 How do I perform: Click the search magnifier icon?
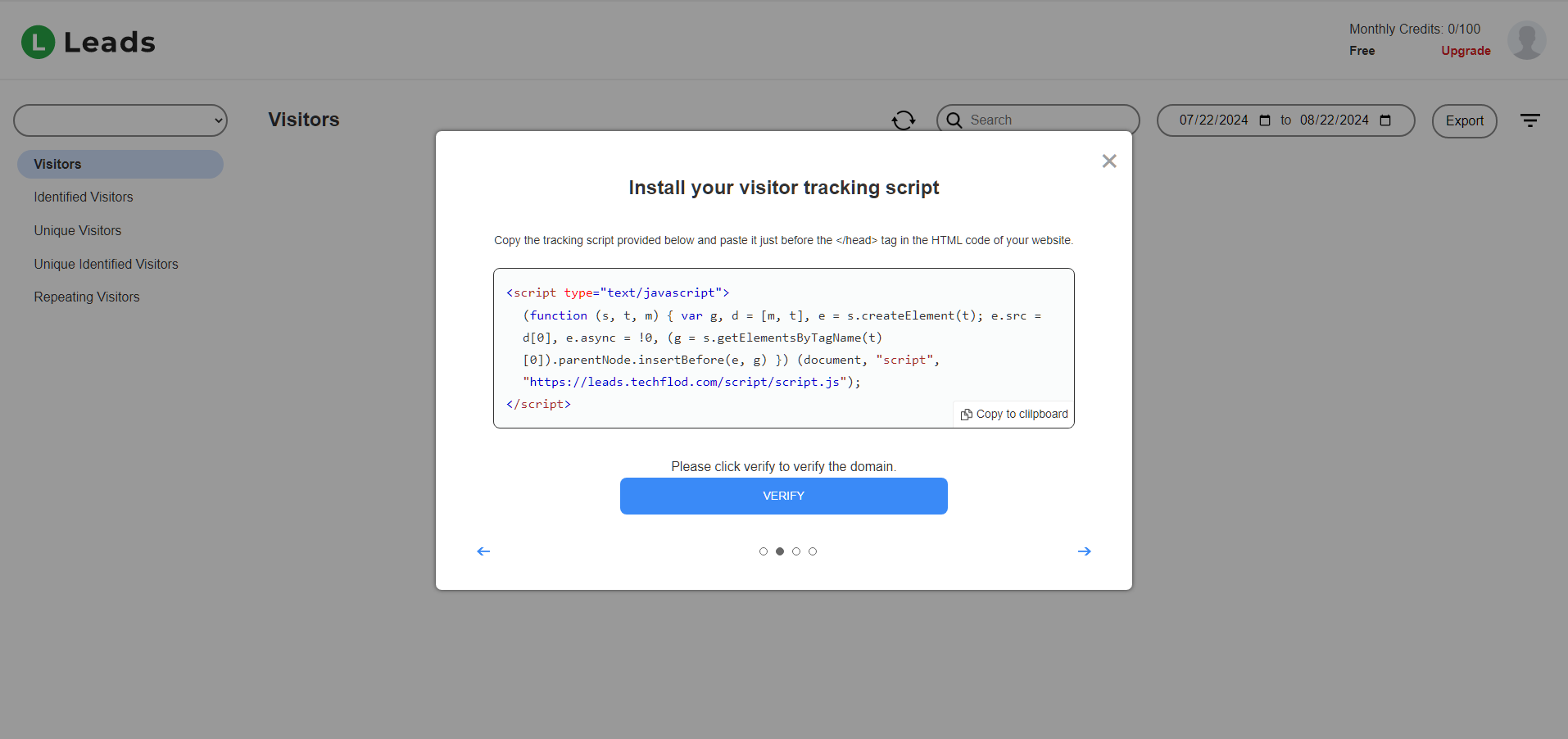point(954,120)
